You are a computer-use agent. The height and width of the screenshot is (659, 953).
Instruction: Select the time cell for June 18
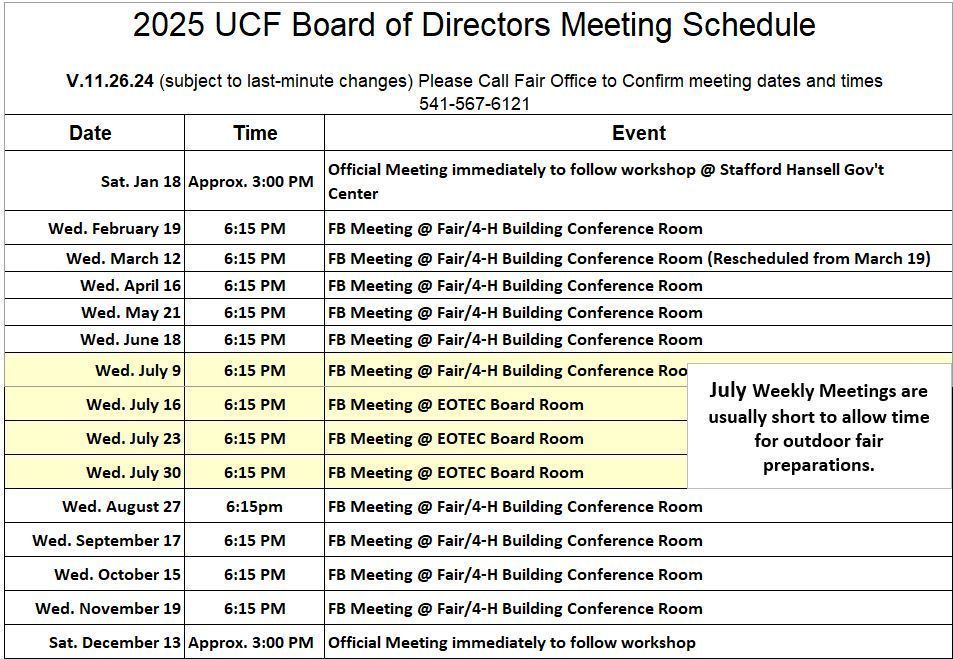[254, 339]
